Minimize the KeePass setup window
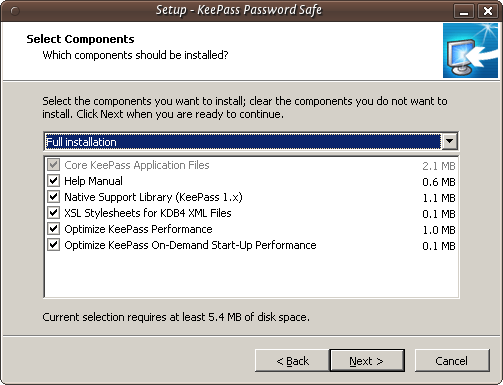 [464, 11]
